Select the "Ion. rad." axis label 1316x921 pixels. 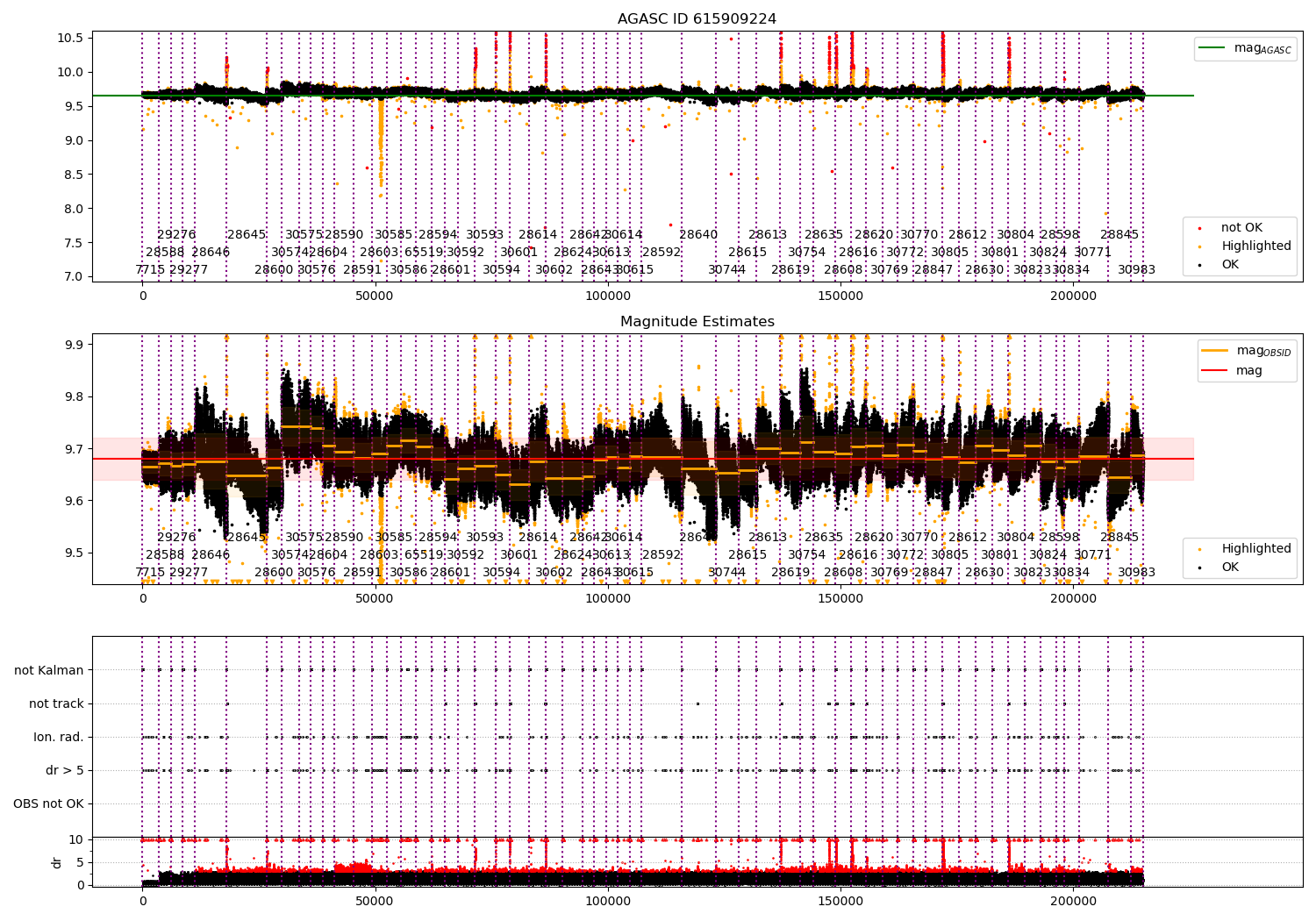[59, 737]
